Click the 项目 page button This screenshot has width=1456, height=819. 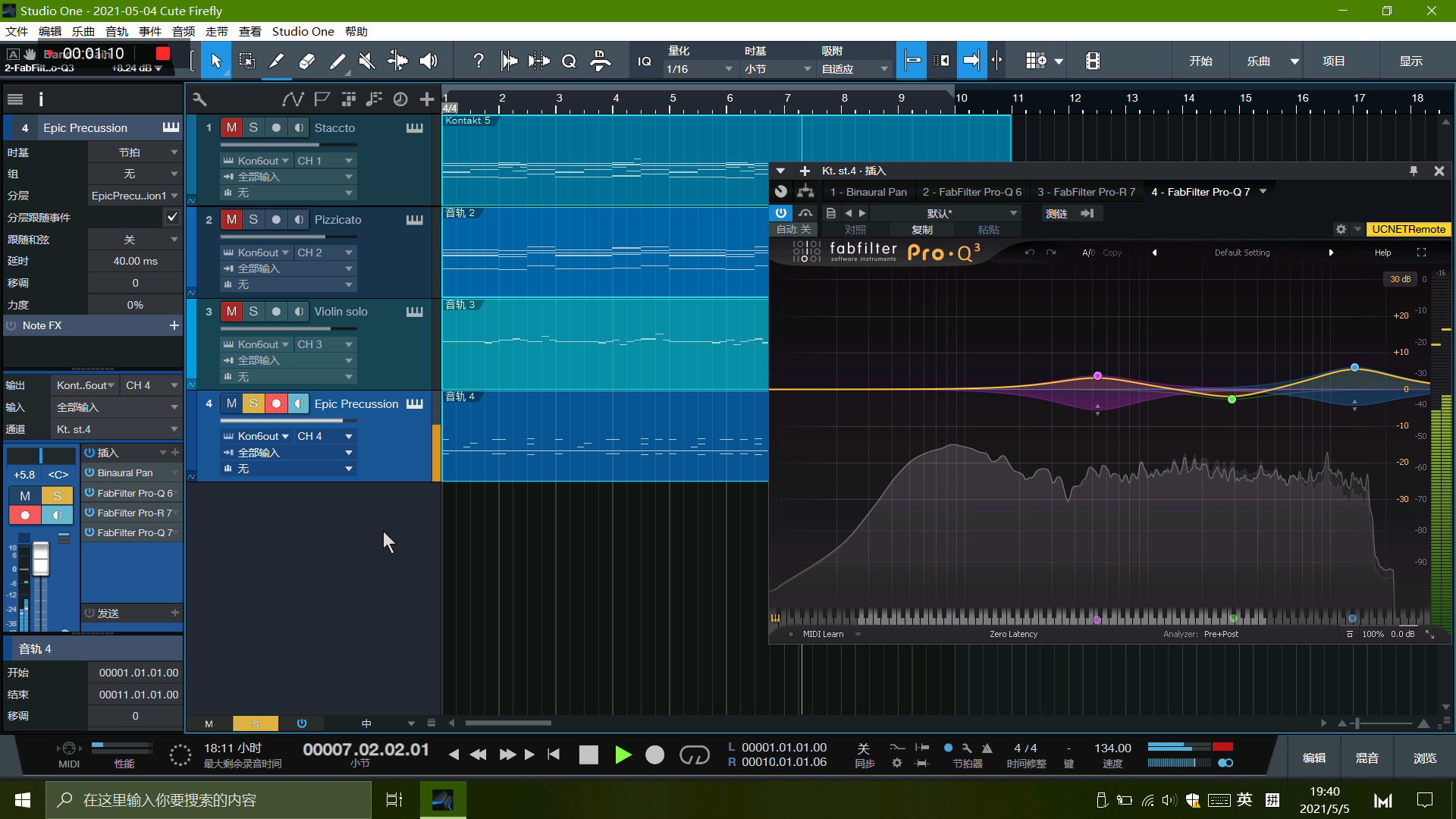(x=1333, y=61)
